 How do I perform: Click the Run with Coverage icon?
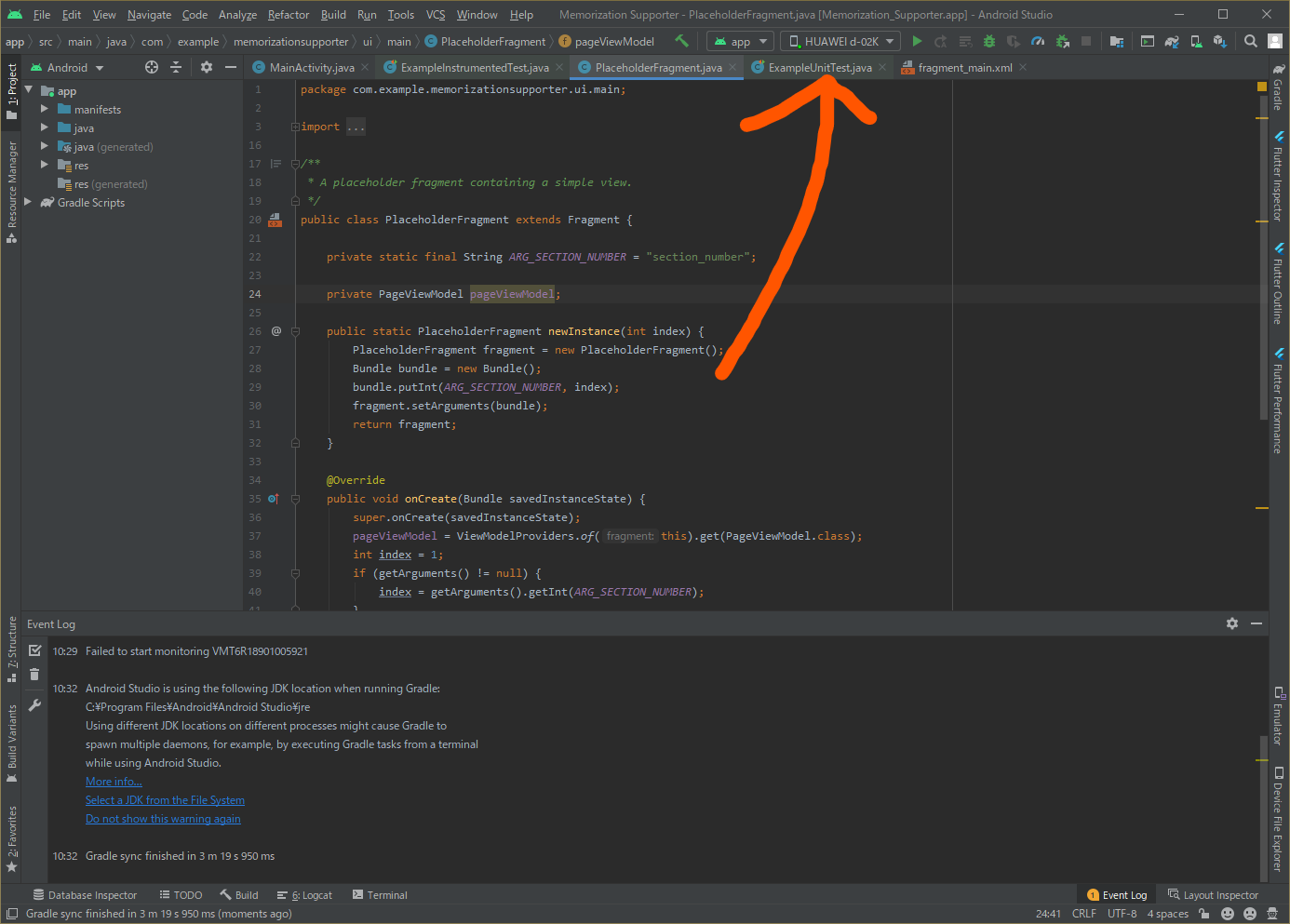pyautogui.click(x=1014, y=41)
